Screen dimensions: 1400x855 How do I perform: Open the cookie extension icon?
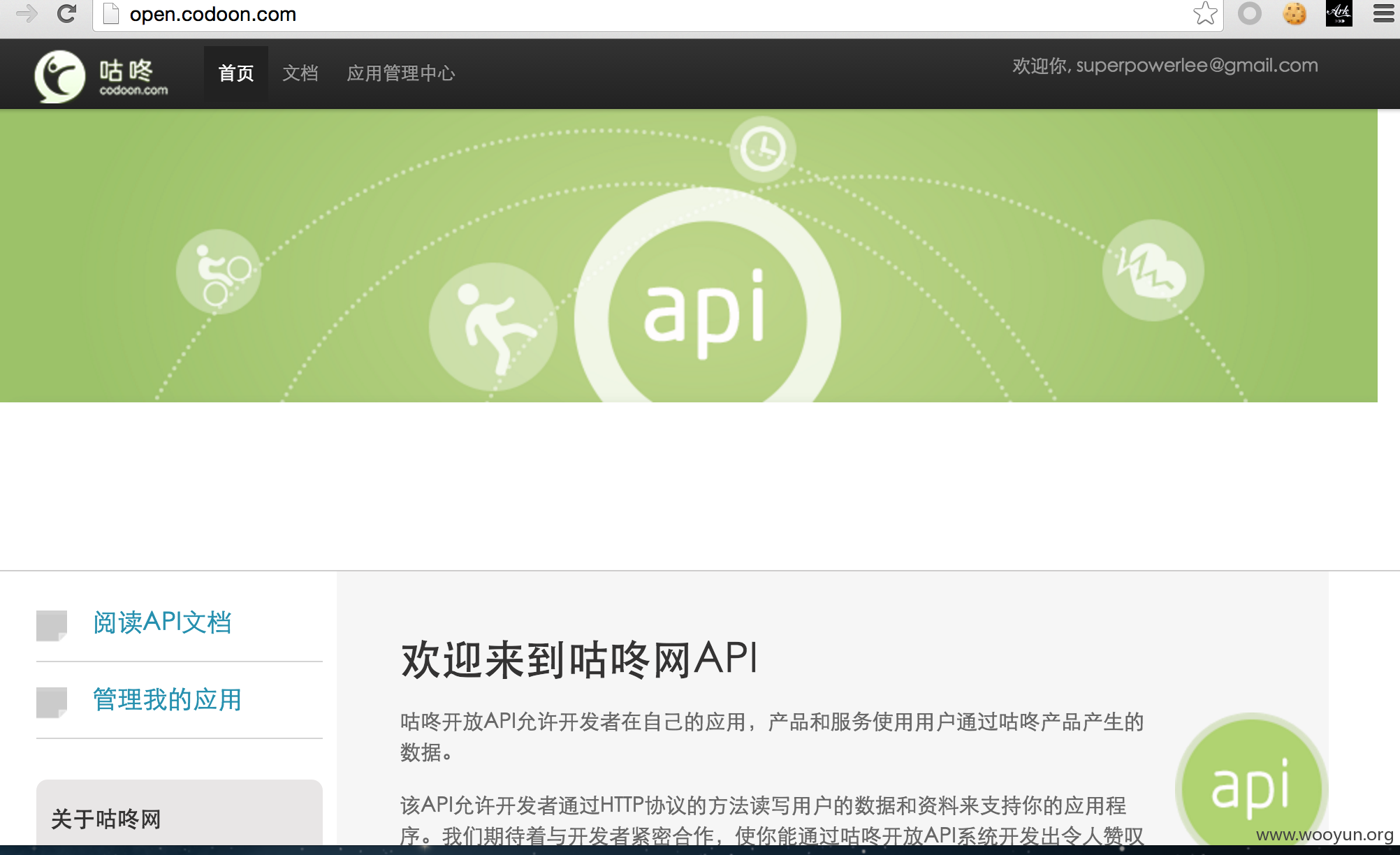[1295, 13]
